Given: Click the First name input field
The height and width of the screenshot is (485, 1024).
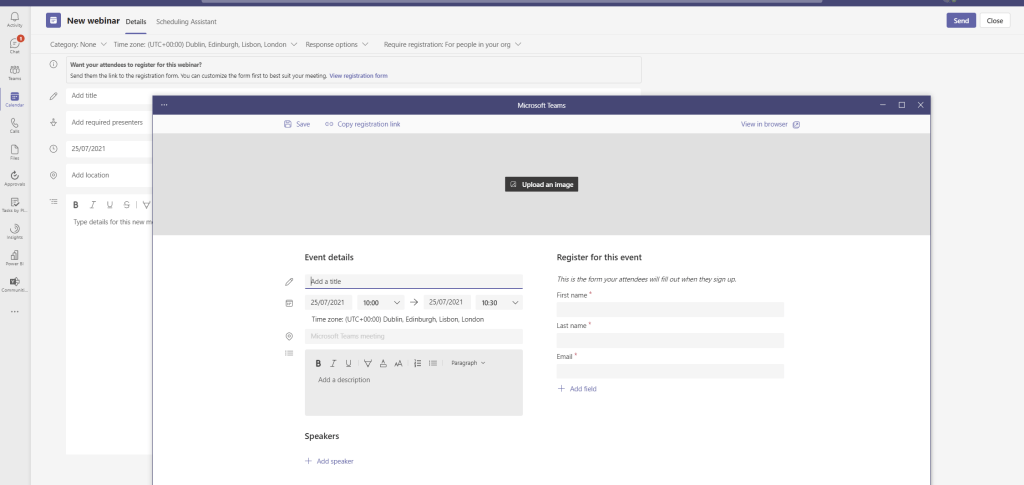Looking at the screenshot, I should pos(670,310).
